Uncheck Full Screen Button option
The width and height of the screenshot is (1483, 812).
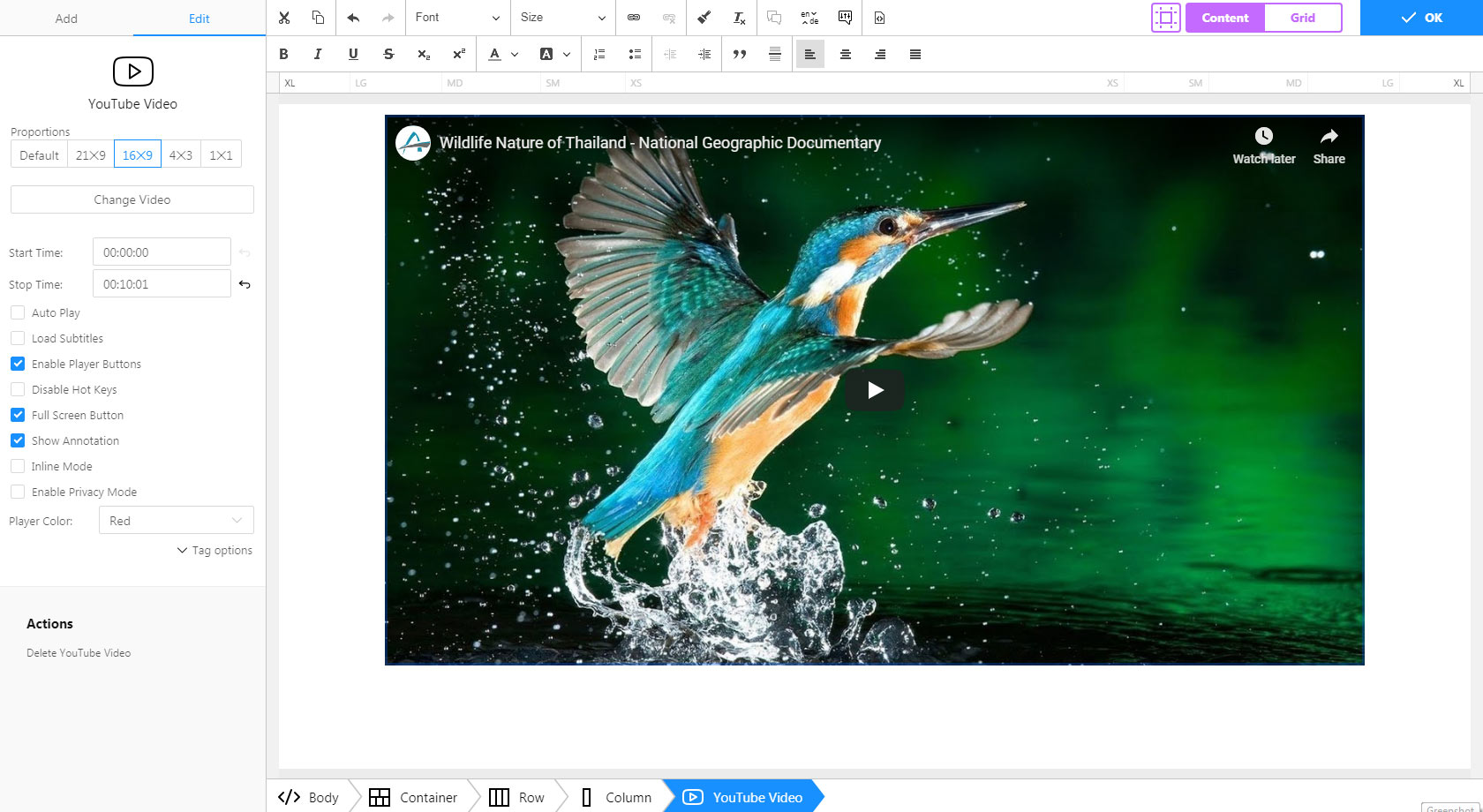(18, 415)
